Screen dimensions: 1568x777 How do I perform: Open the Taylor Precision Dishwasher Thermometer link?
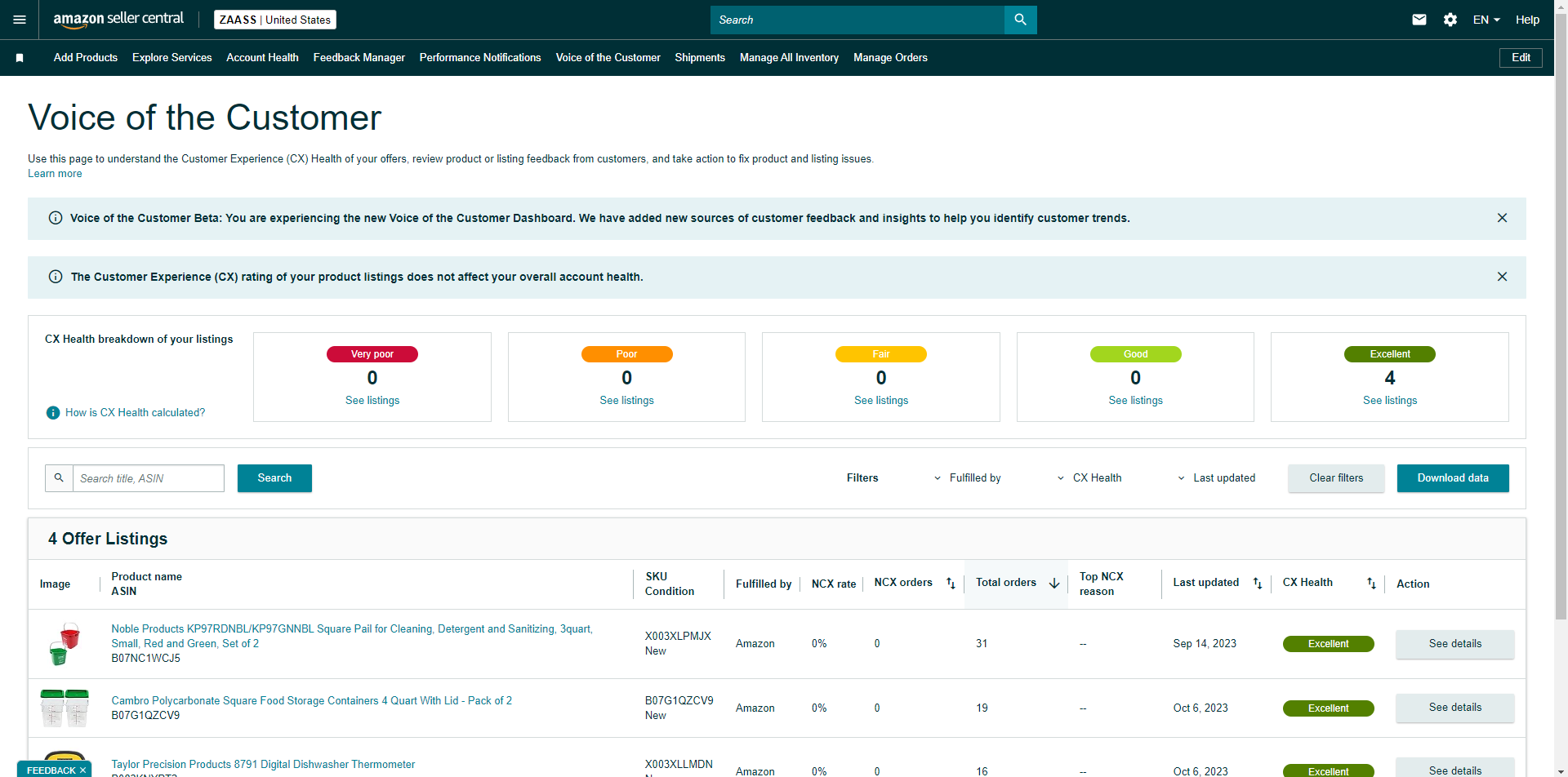pos(263,765)
